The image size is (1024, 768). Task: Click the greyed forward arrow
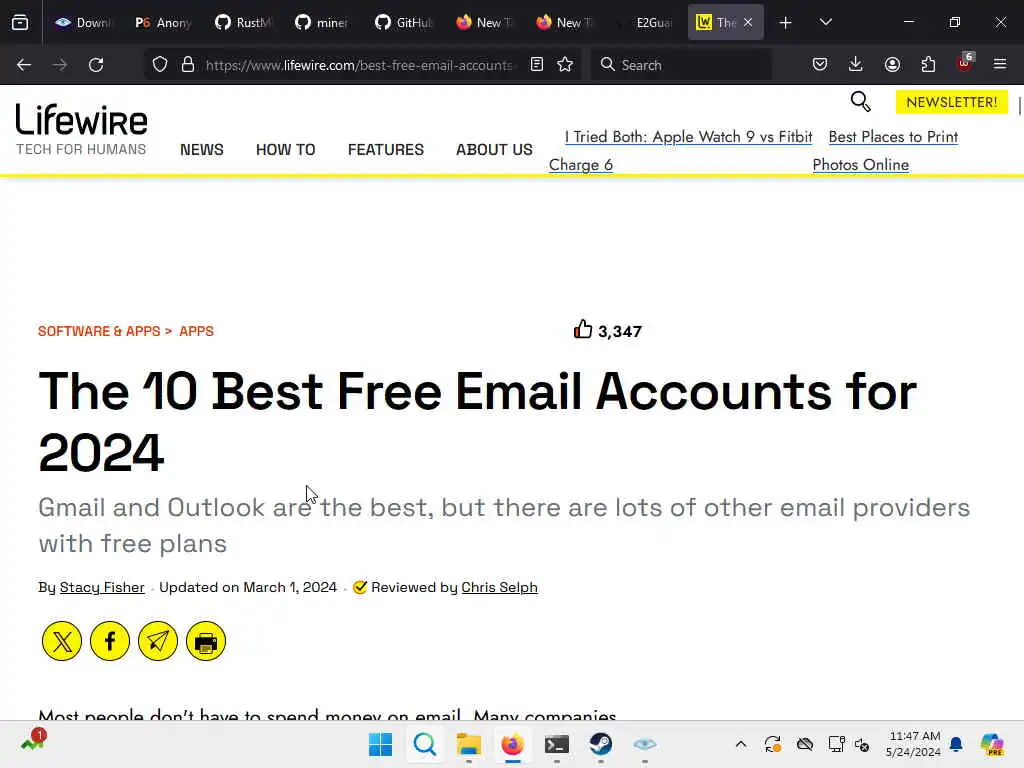coord(60,65)
